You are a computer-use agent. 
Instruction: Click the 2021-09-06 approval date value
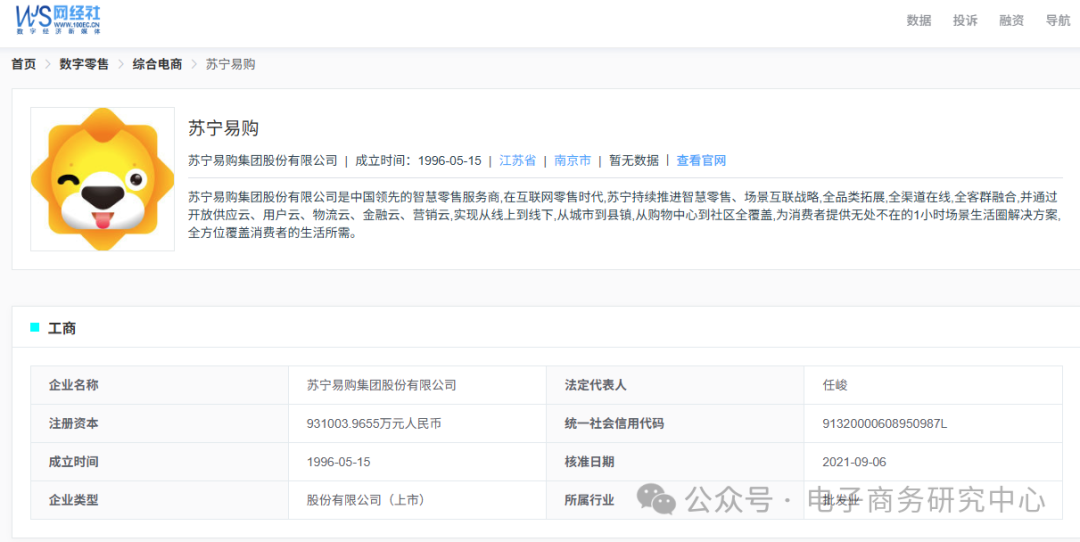854,462
